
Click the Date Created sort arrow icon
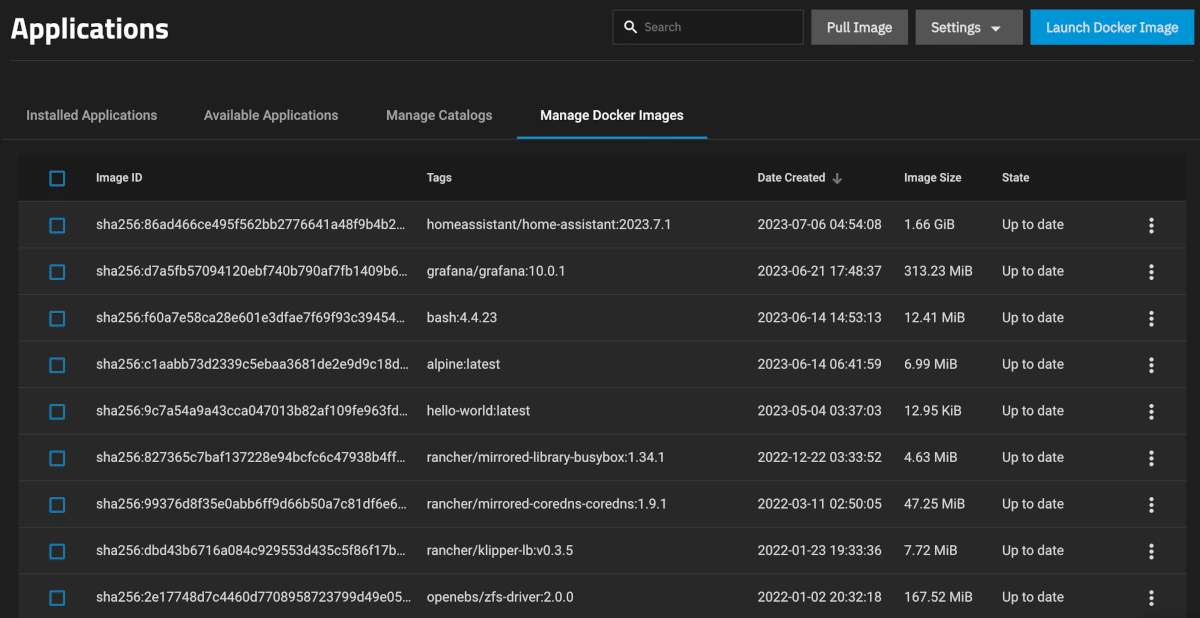pyautogui.click(x=837, y=178)
